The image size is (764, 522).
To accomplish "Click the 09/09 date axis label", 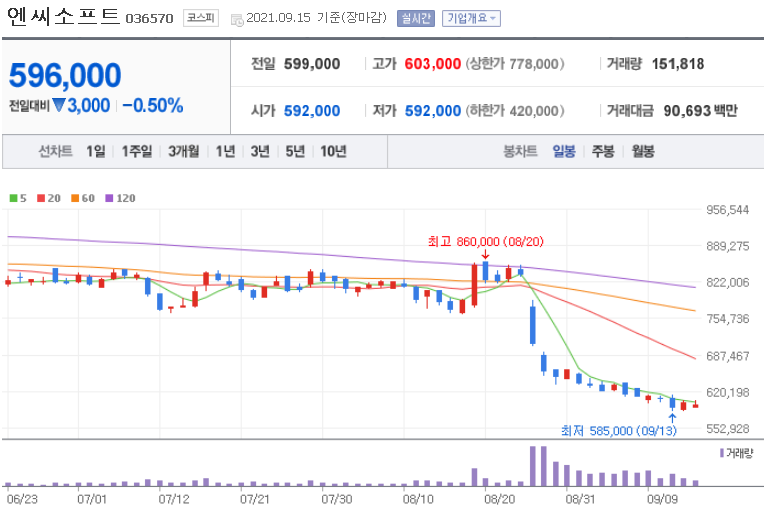I will coord(662,499).
